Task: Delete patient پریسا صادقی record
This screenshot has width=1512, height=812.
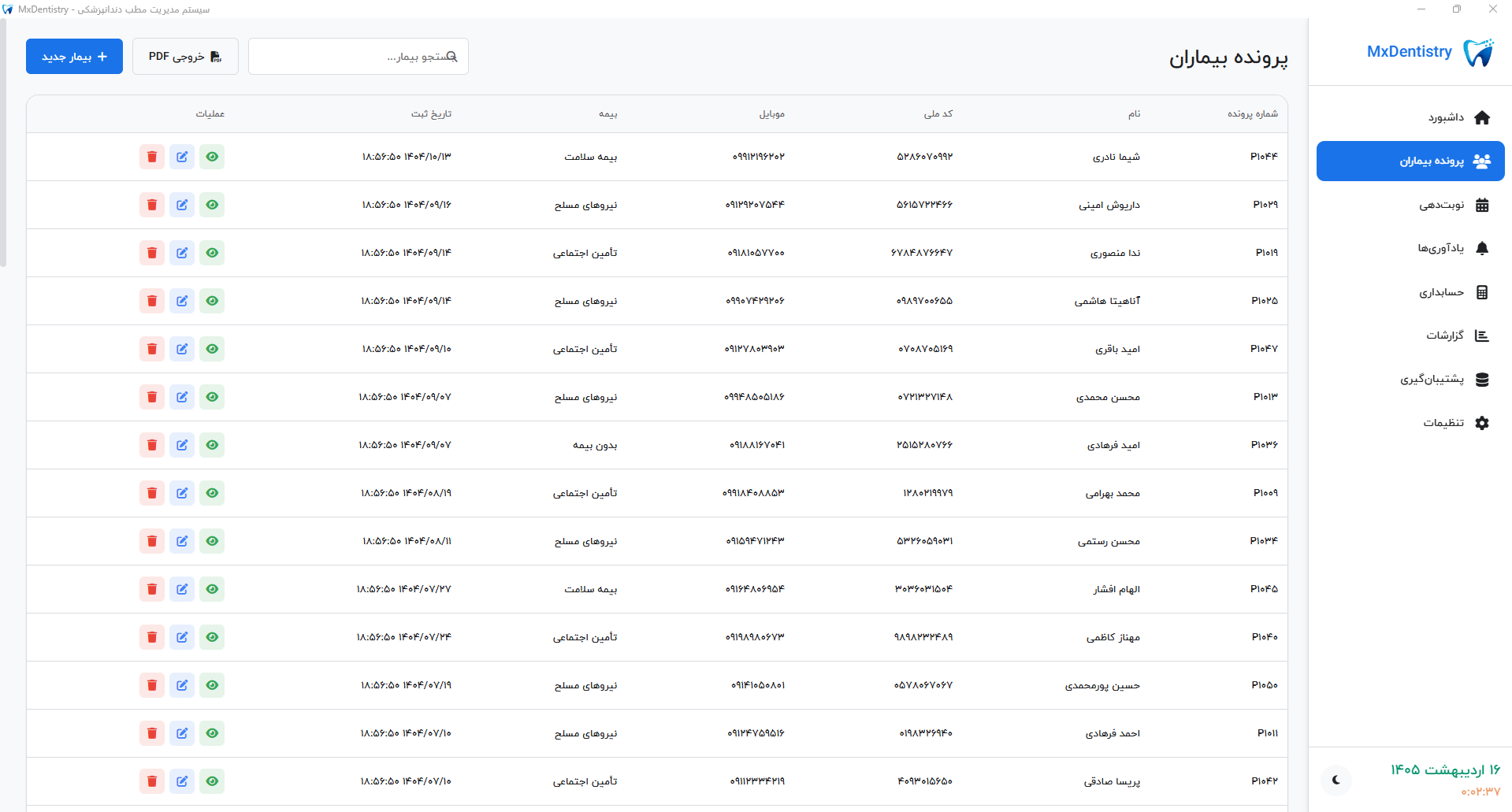Action: coord(152,781)
